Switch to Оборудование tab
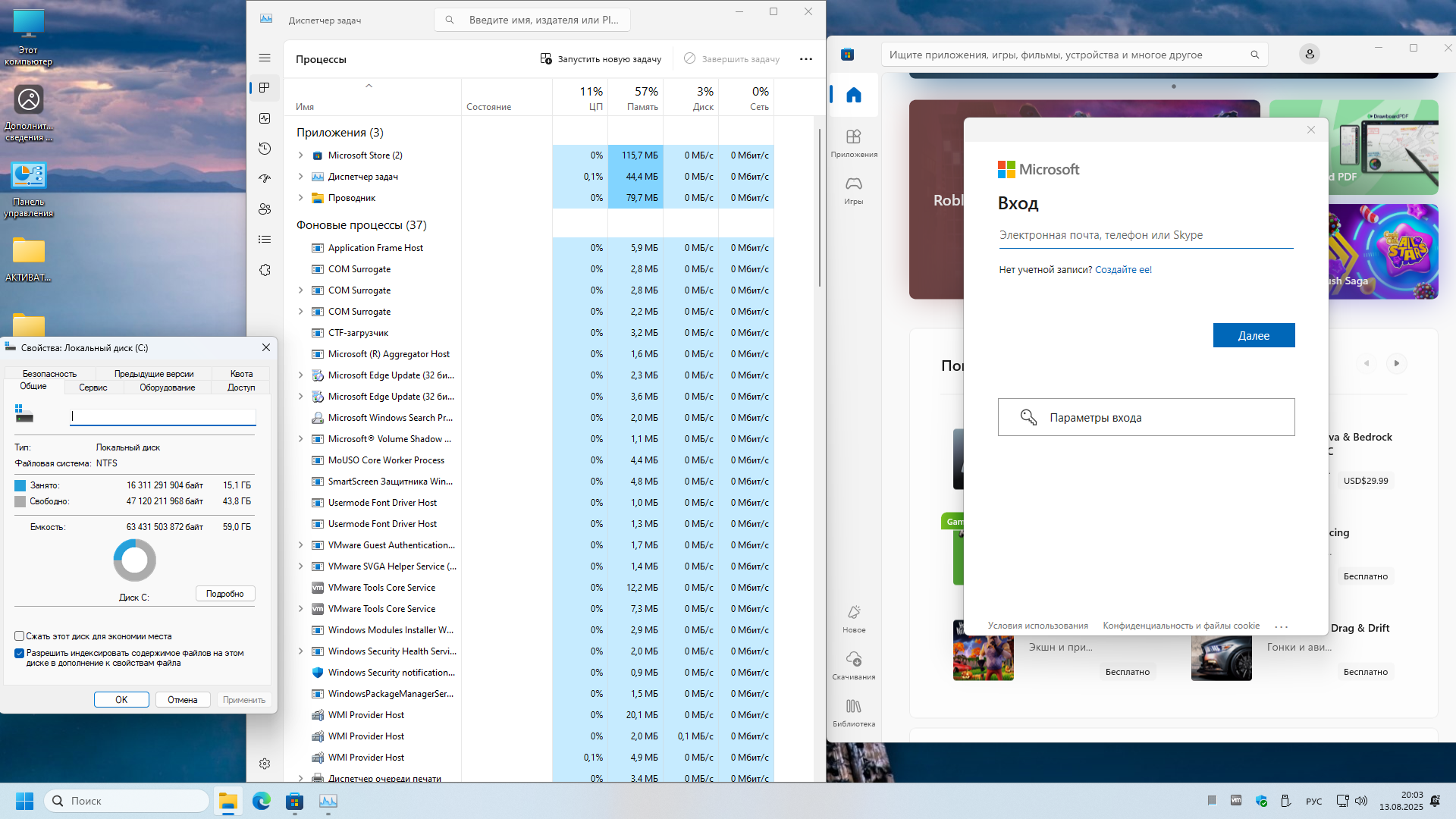 (x=168, y=388)
